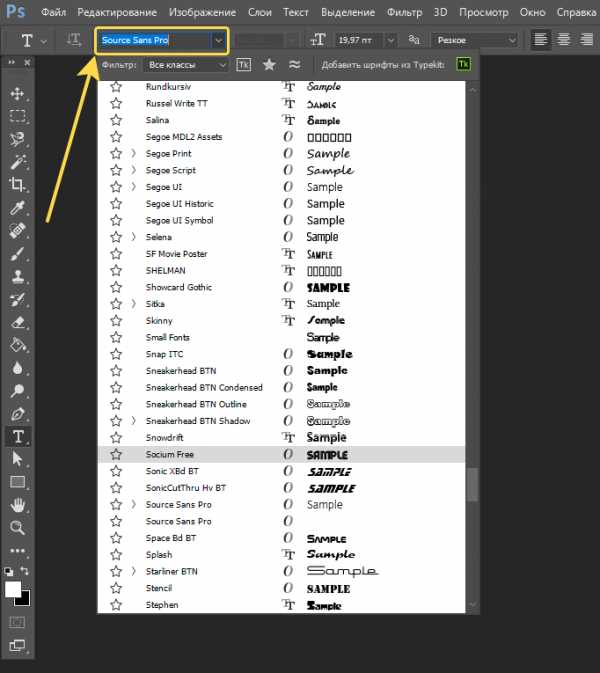Select the Dodge tool
The image size is (600, 673).
pyautogui.click(x=17, y=391)
